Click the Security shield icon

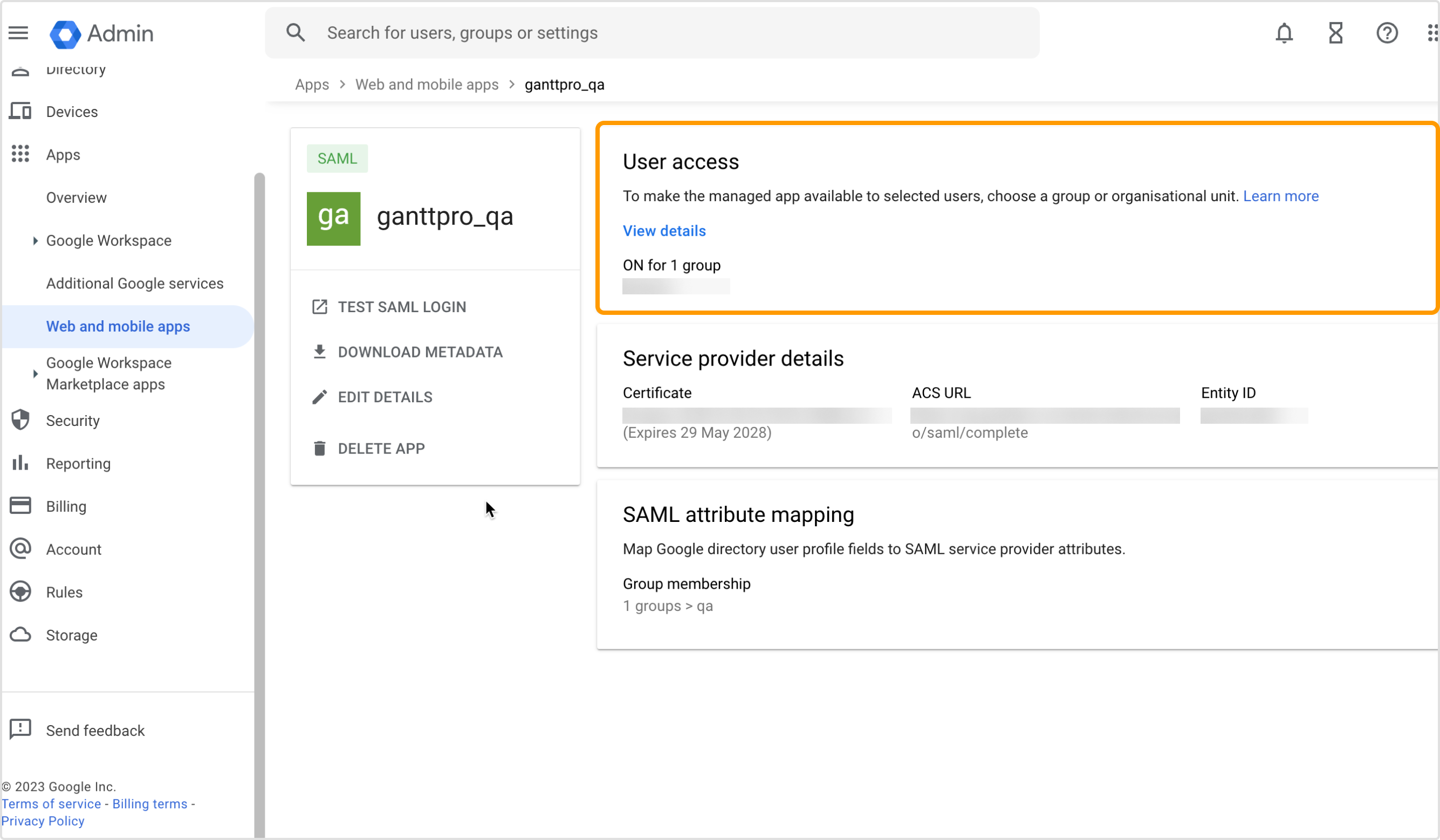20,420
